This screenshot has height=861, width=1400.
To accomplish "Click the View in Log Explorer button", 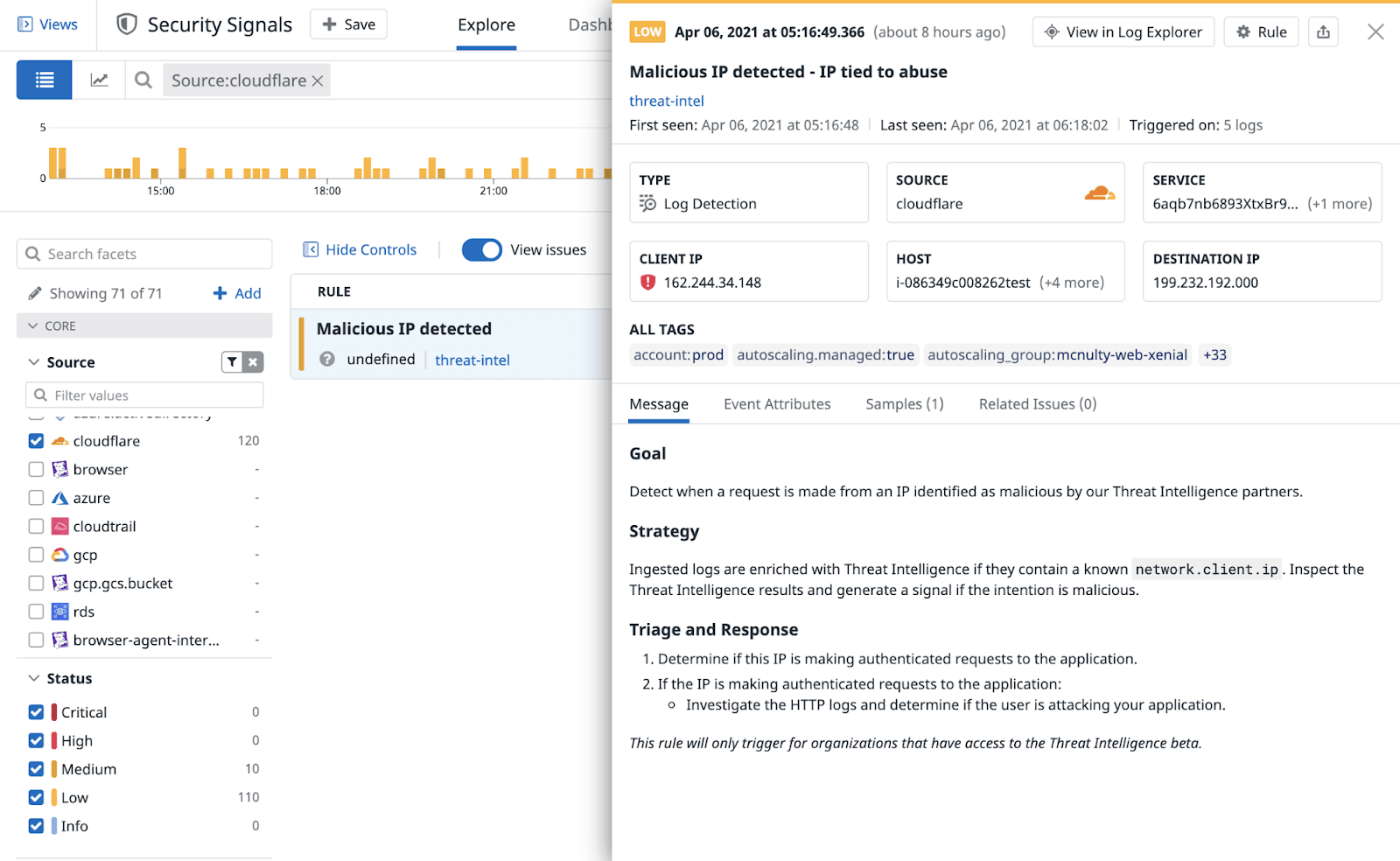I will tap(1123, 31).
